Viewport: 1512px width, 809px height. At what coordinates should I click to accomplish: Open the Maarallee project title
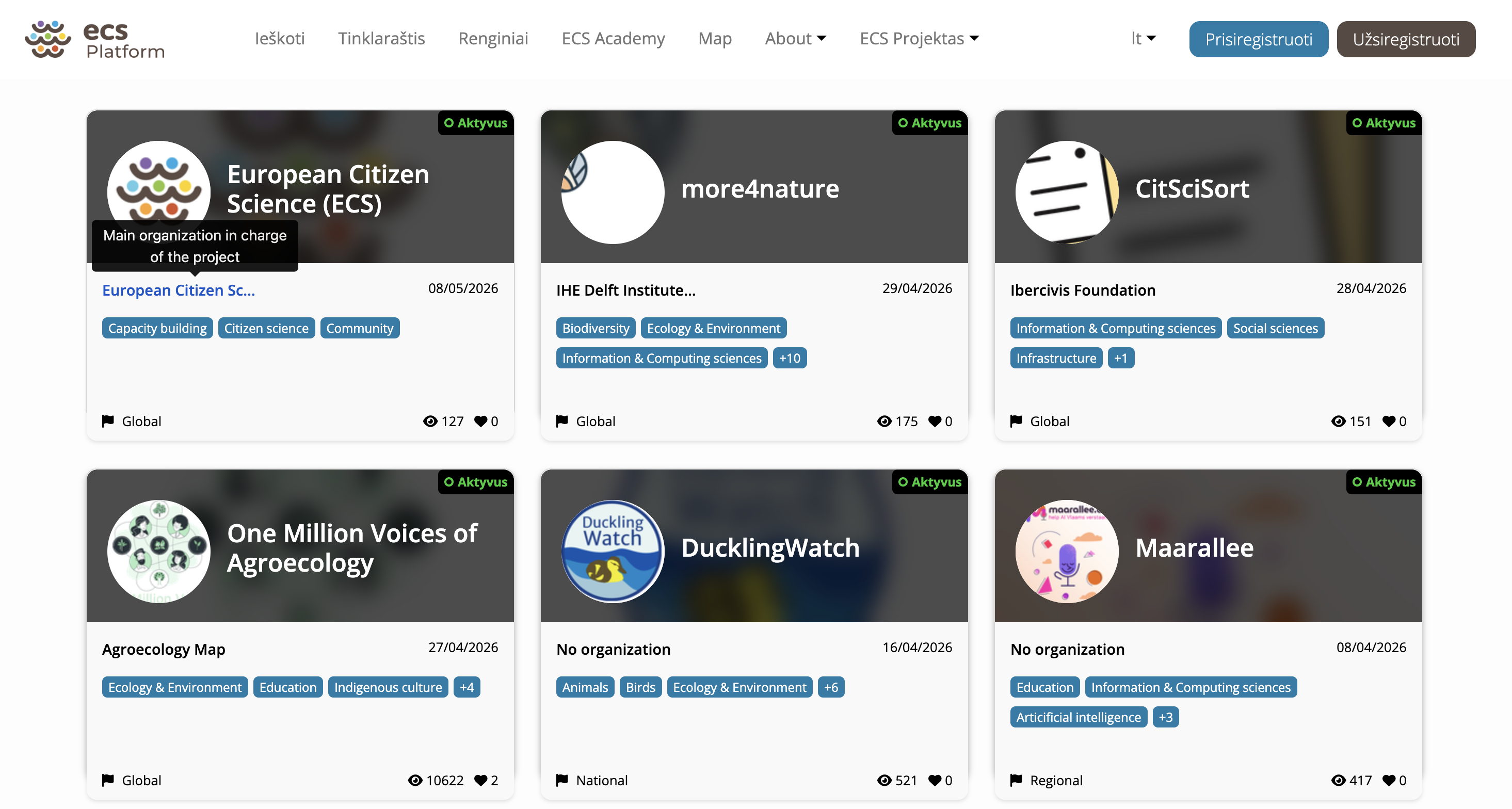click(x=1194, y=548)
